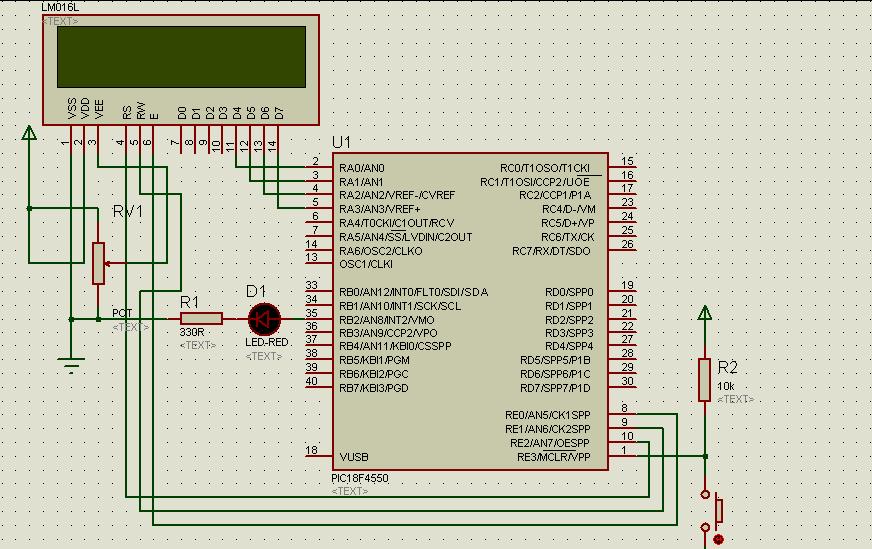Click pin label RA4/T0CKI/C1OUT/RCV
Image resolution: width=872 pixels, height=549 pixels.
click(x=397, y=223)
